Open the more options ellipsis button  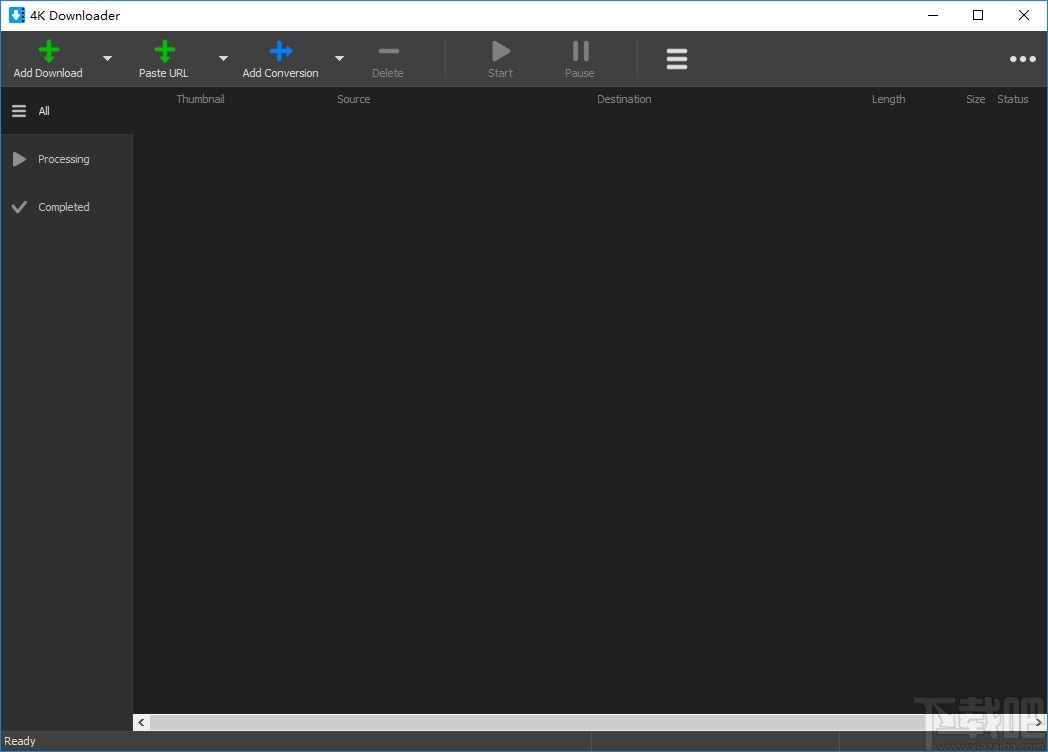coord(1022,58)
